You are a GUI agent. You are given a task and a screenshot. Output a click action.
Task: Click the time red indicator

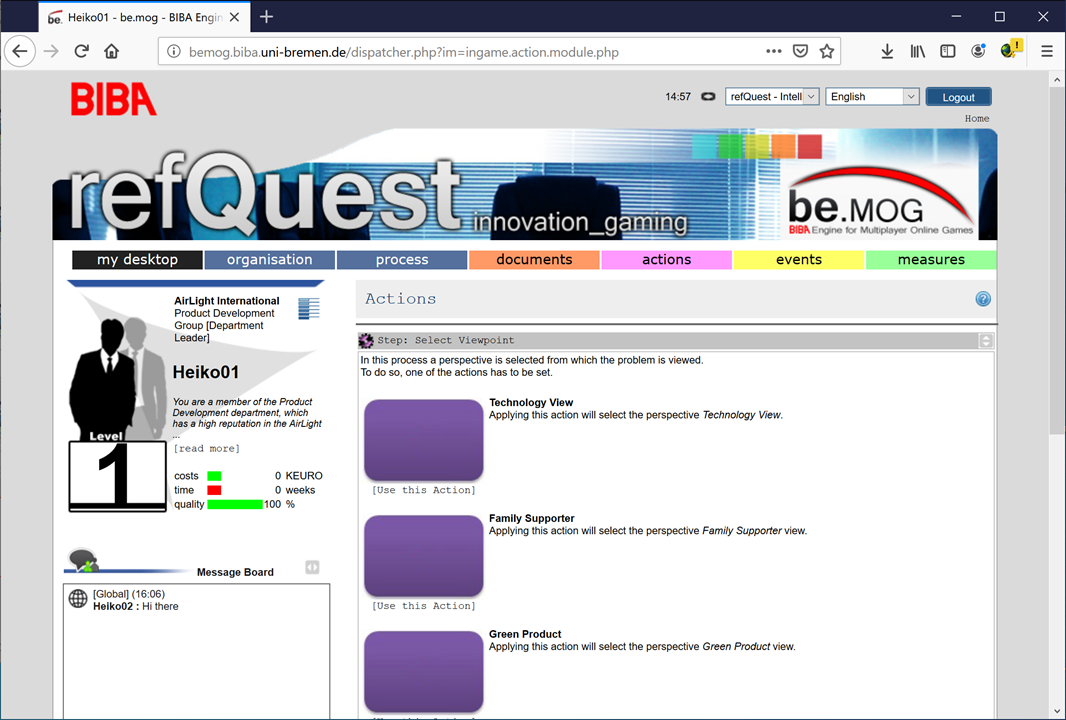coord(214,490)
